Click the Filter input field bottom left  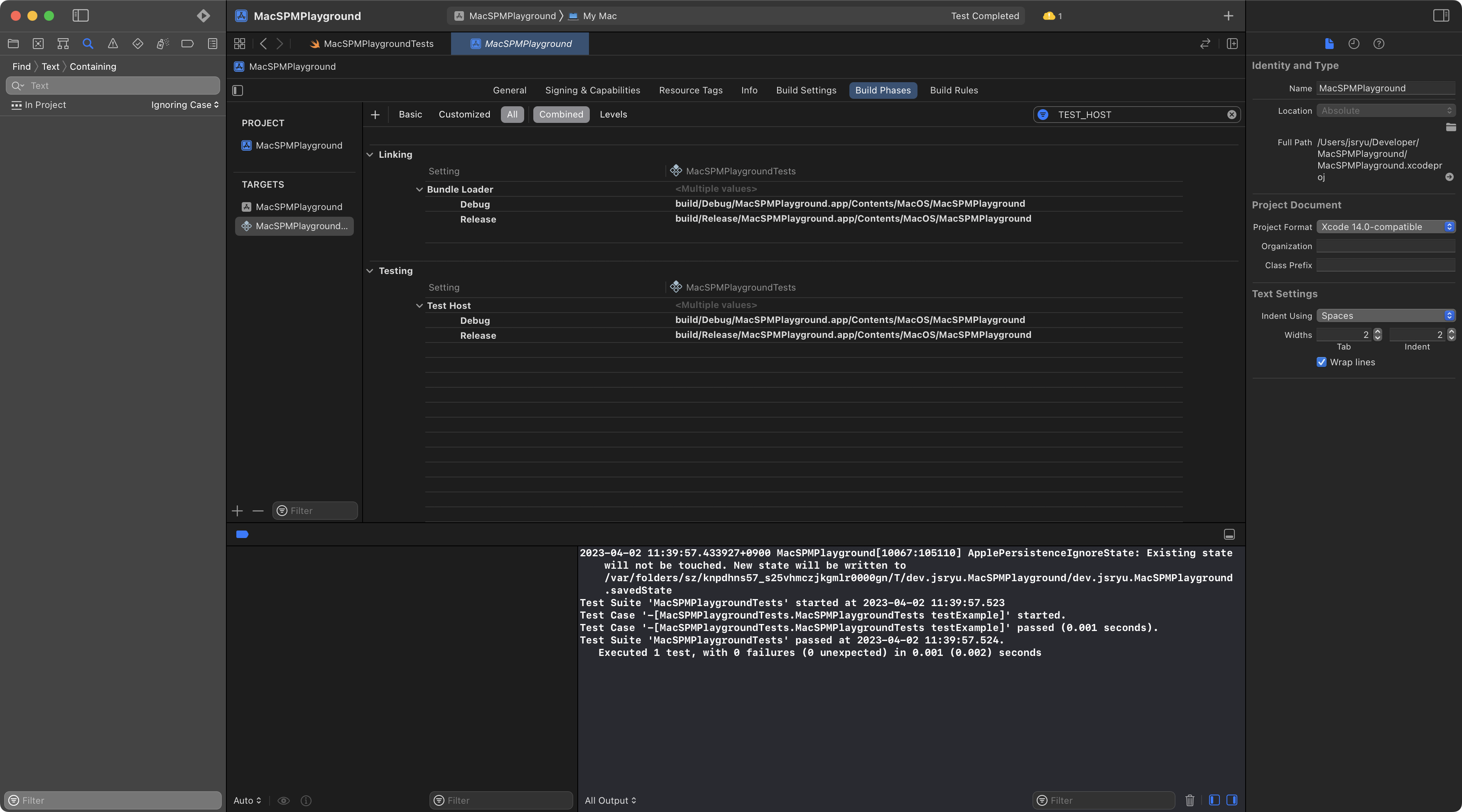[113, 800]
